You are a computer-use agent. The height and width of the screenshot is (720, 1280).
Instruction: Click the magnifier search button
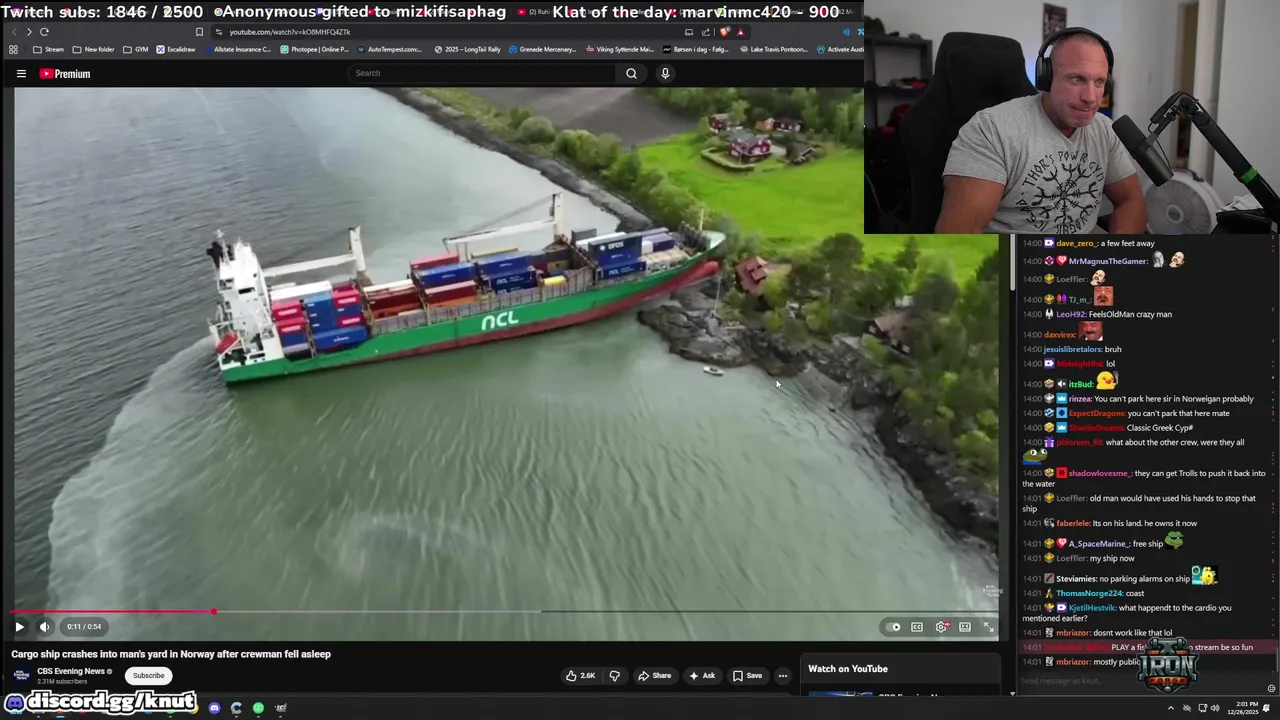631,73
